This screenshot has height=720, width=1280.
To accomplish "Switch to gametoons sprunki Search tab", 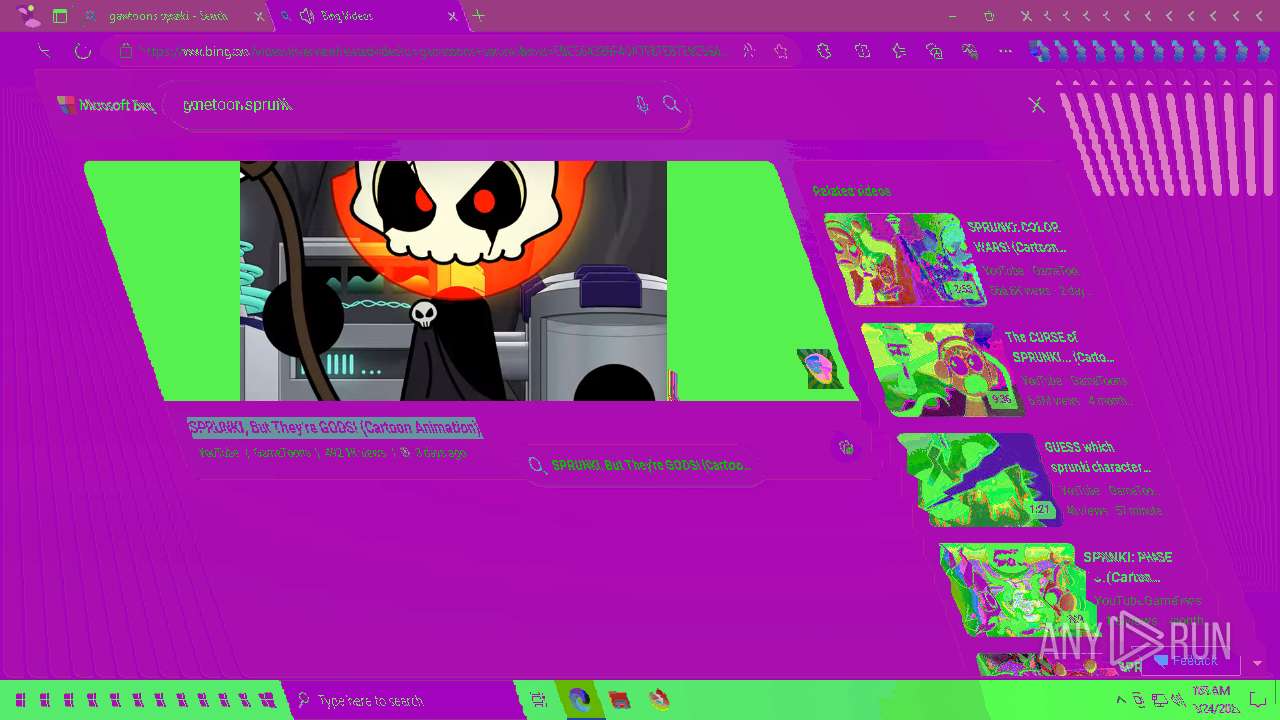I will [168, 16].
